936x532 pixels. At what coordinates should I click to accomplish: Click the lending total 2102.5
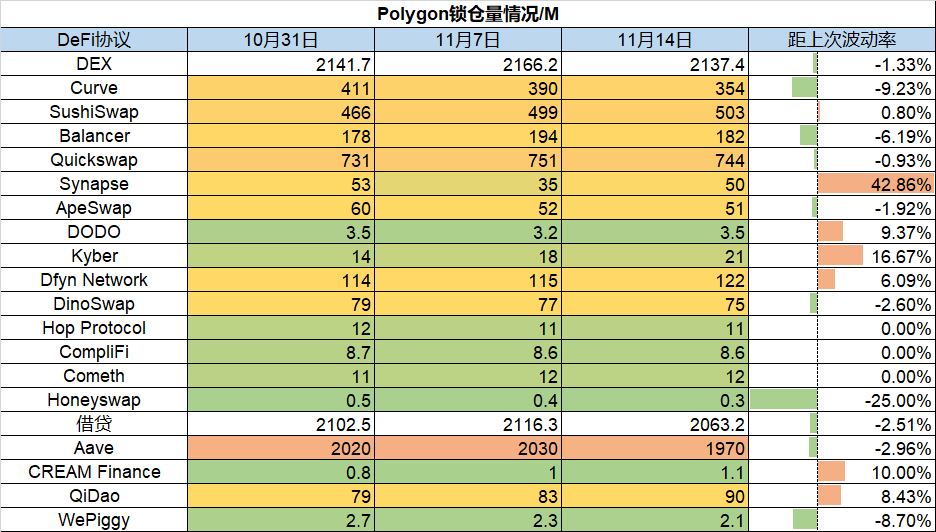click(x=281, y=423)
